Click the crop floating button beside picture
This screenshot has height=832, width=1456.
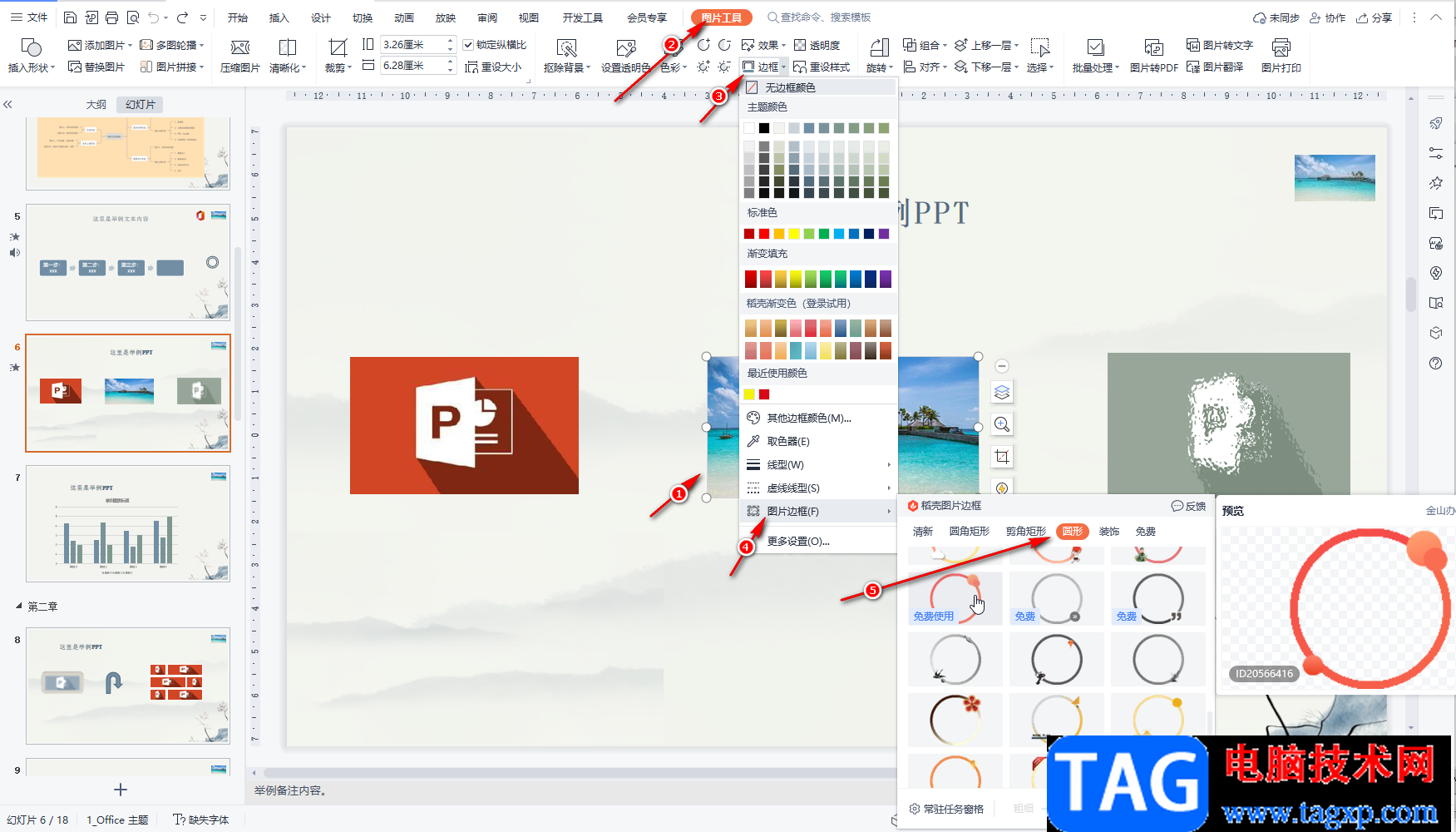click(1002, 457)
